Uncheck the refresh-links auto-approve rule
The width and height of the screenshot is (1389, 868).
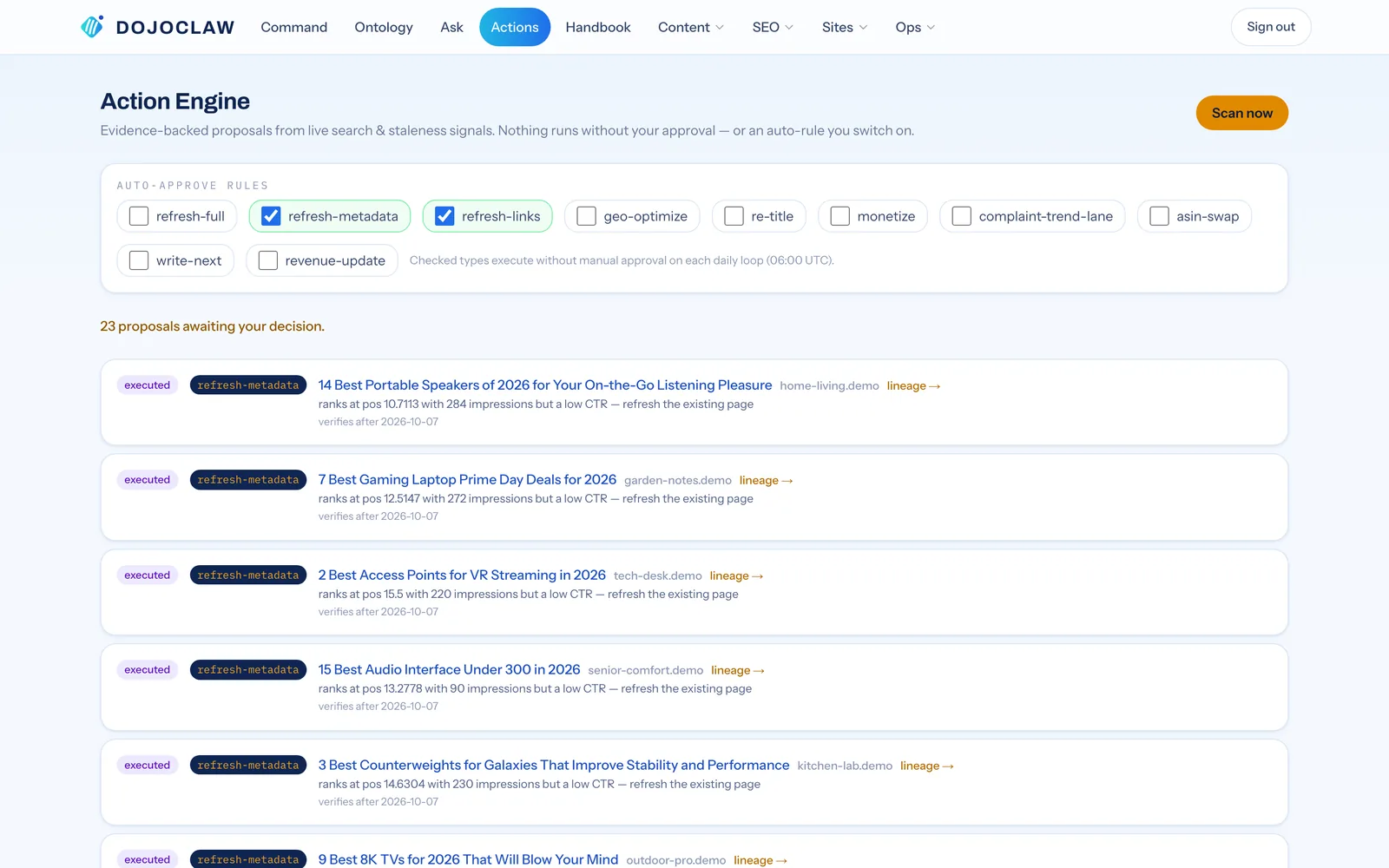(444, 216)
